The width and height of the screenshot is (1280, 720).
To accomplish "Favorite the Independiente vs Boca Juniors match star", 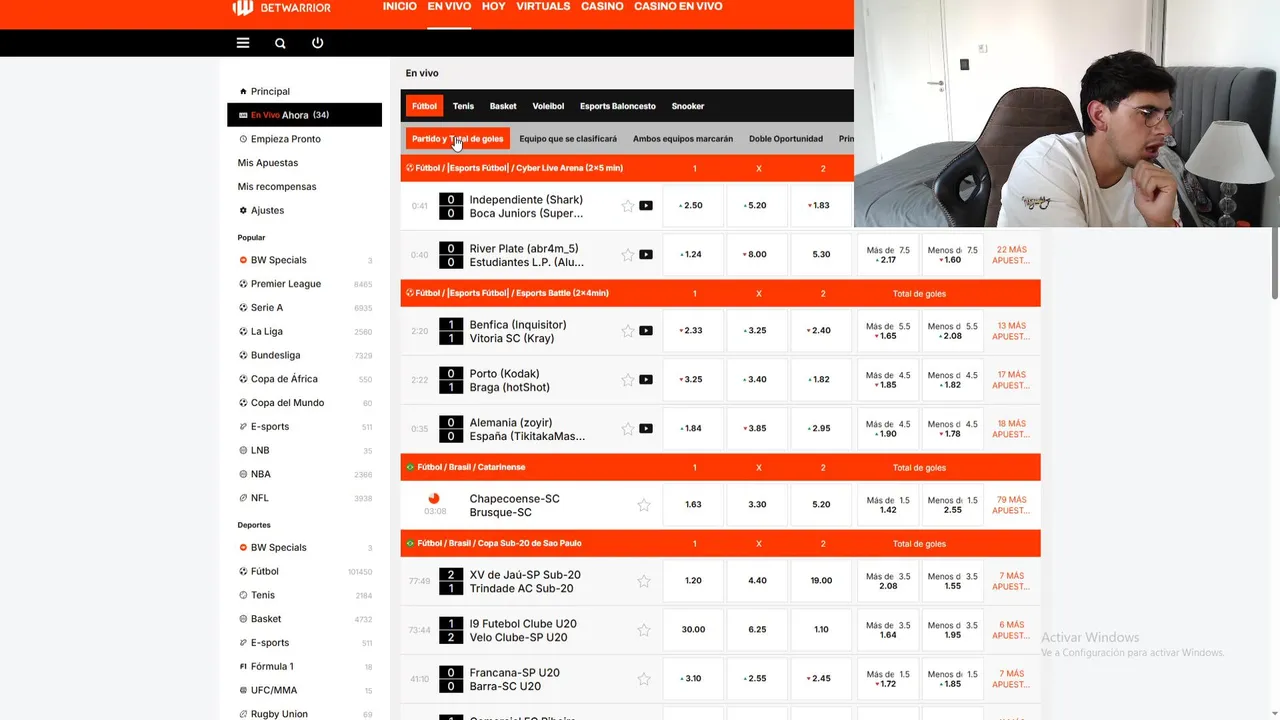I will [628, 206].
